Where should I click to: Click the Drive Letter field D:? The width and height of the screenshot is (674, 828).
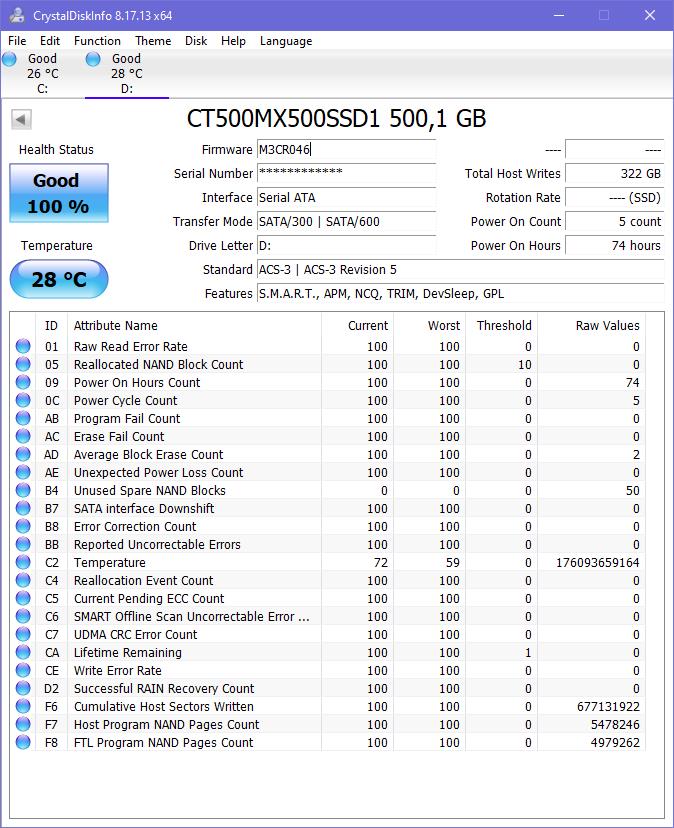pyautogui.click(x=347, y=246)
